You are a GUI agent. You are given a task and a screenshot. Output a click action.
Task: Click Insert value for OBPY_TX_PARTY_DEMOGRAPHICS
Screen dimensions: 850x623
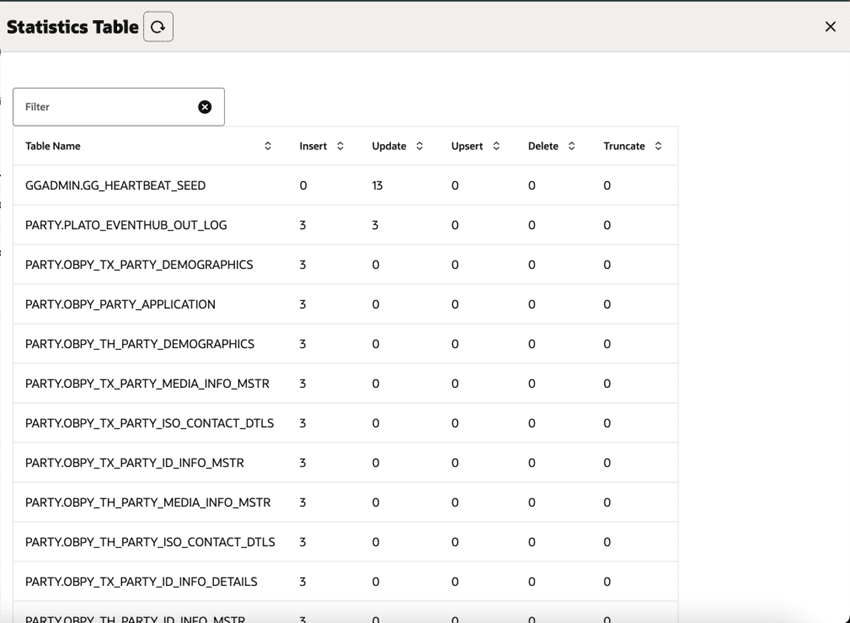click(x=302, y=265)
